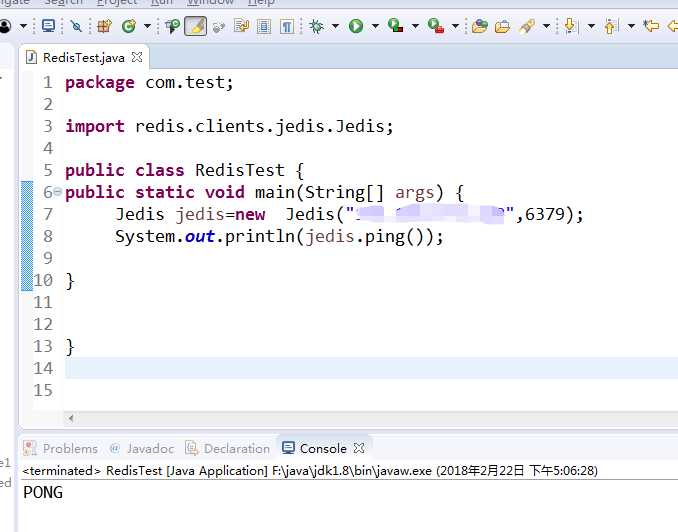Place cursor on highlighted line 14

pyautogui.click(x=371, y=368)
